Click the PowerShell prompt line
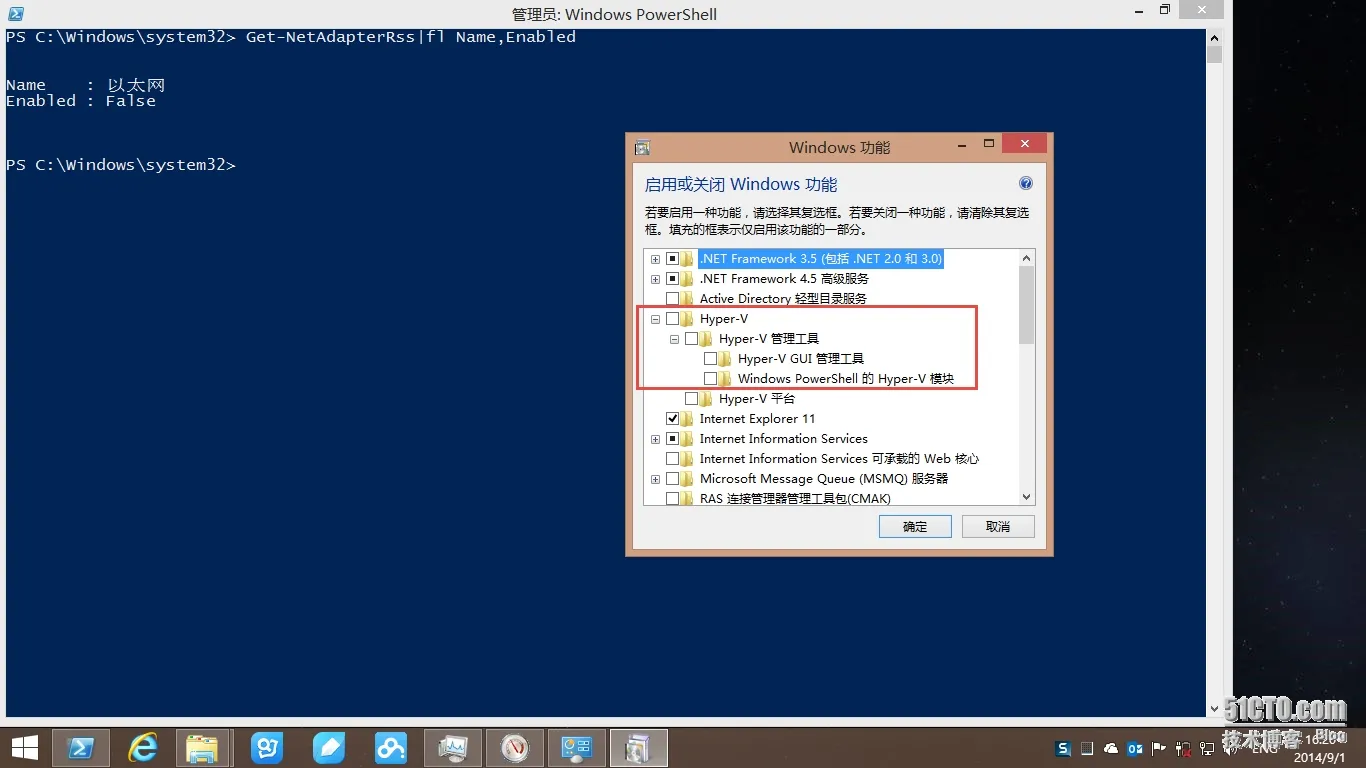Screen dimensions: 1366x768 [121, 165]
